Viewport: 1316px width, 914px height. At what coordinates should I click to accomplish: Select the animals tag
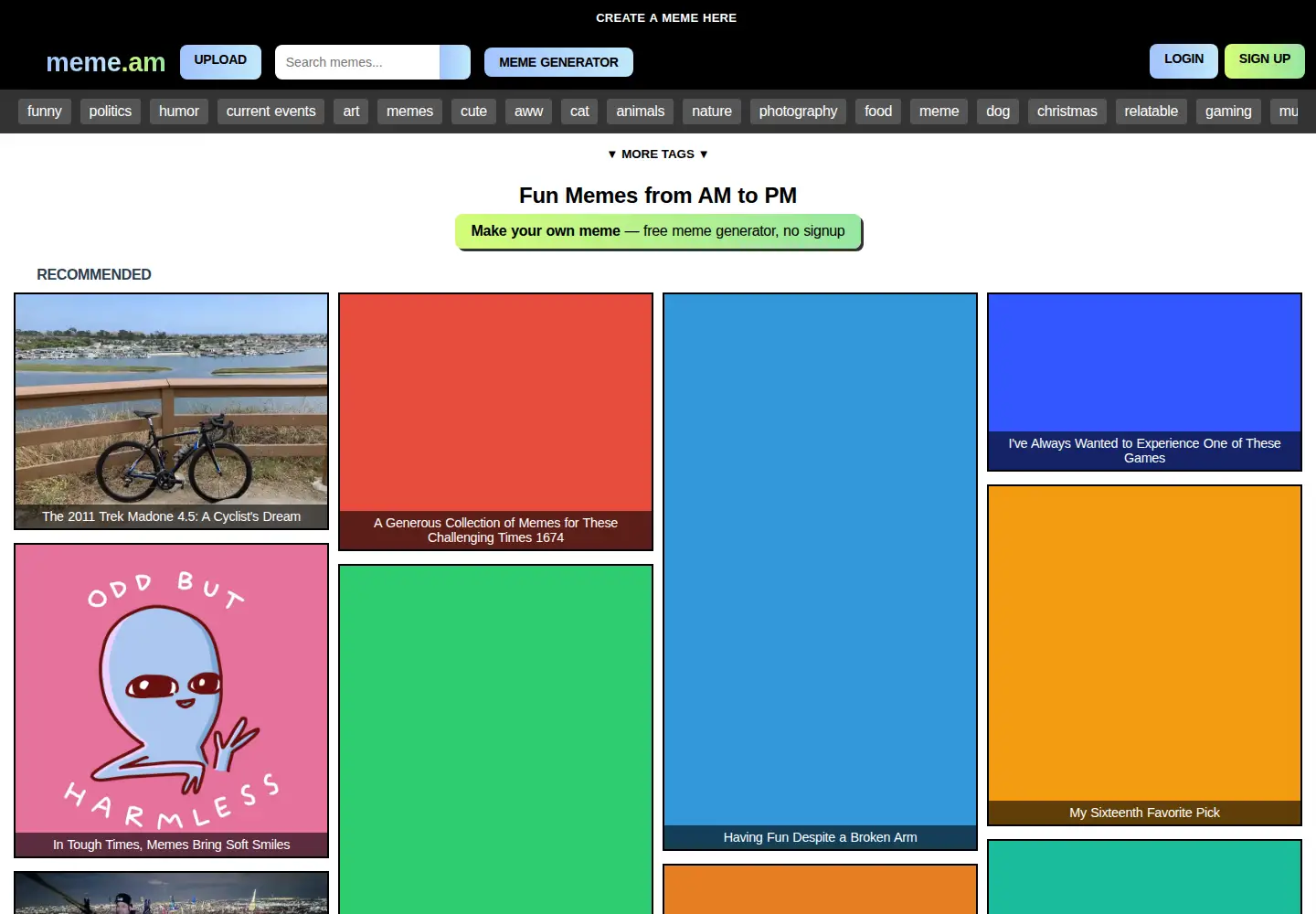point(640,112)
